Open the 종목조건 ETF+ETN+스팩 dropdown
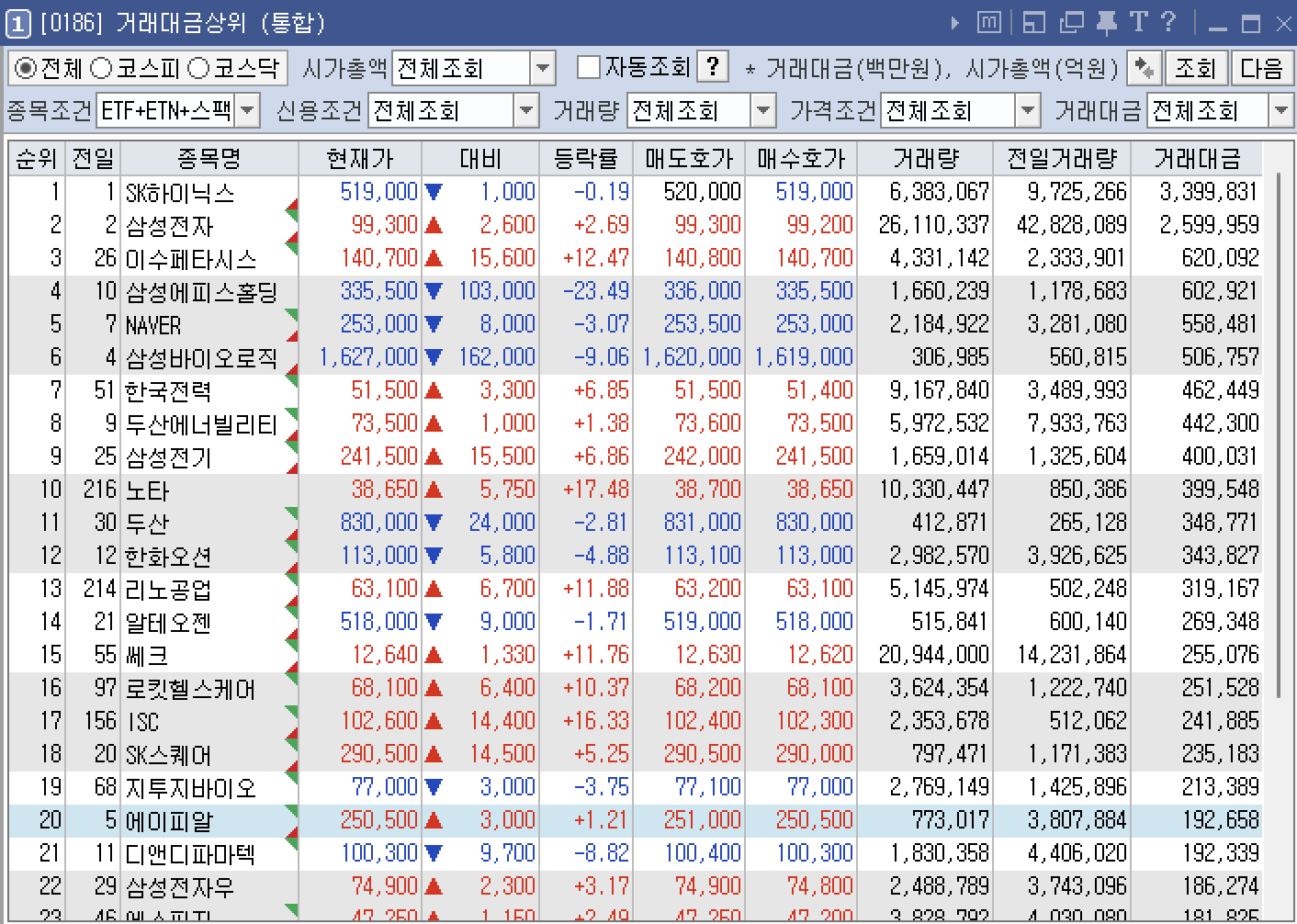Image resolution: width=1297 pixels, height=924 pixels. pos(247,111)
